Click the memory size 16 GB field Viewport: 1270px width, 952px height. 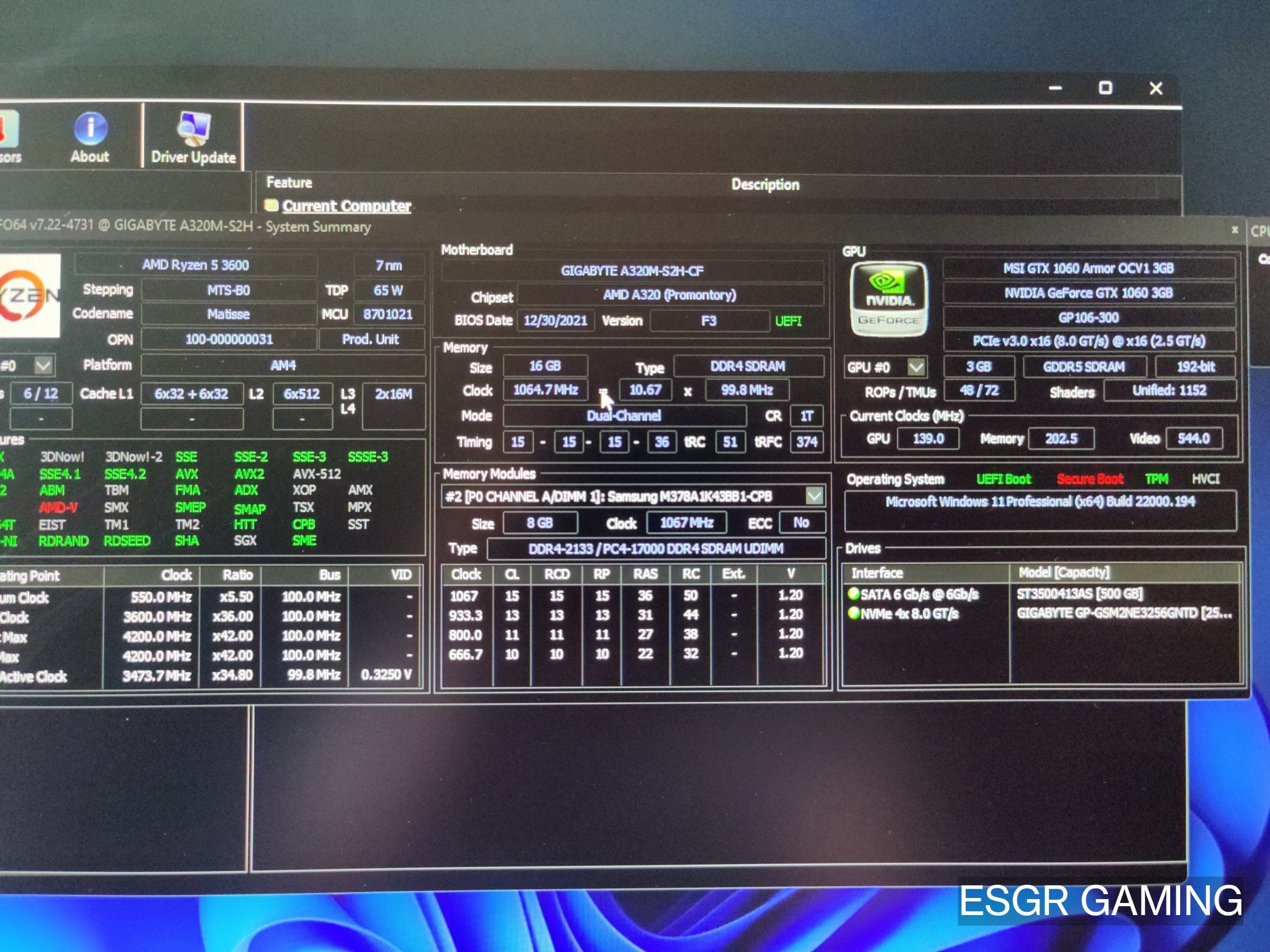tap(546, 366)
